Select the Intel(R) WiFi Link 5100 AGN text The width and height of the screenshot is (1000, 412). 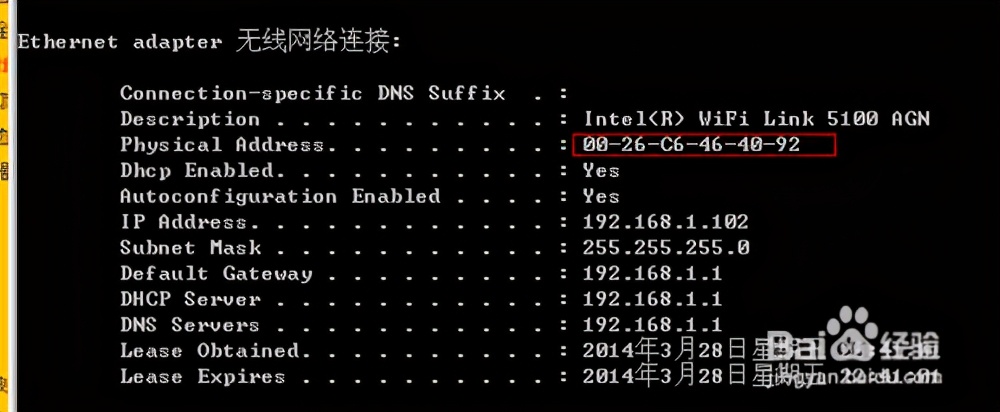tap(757, 119)
